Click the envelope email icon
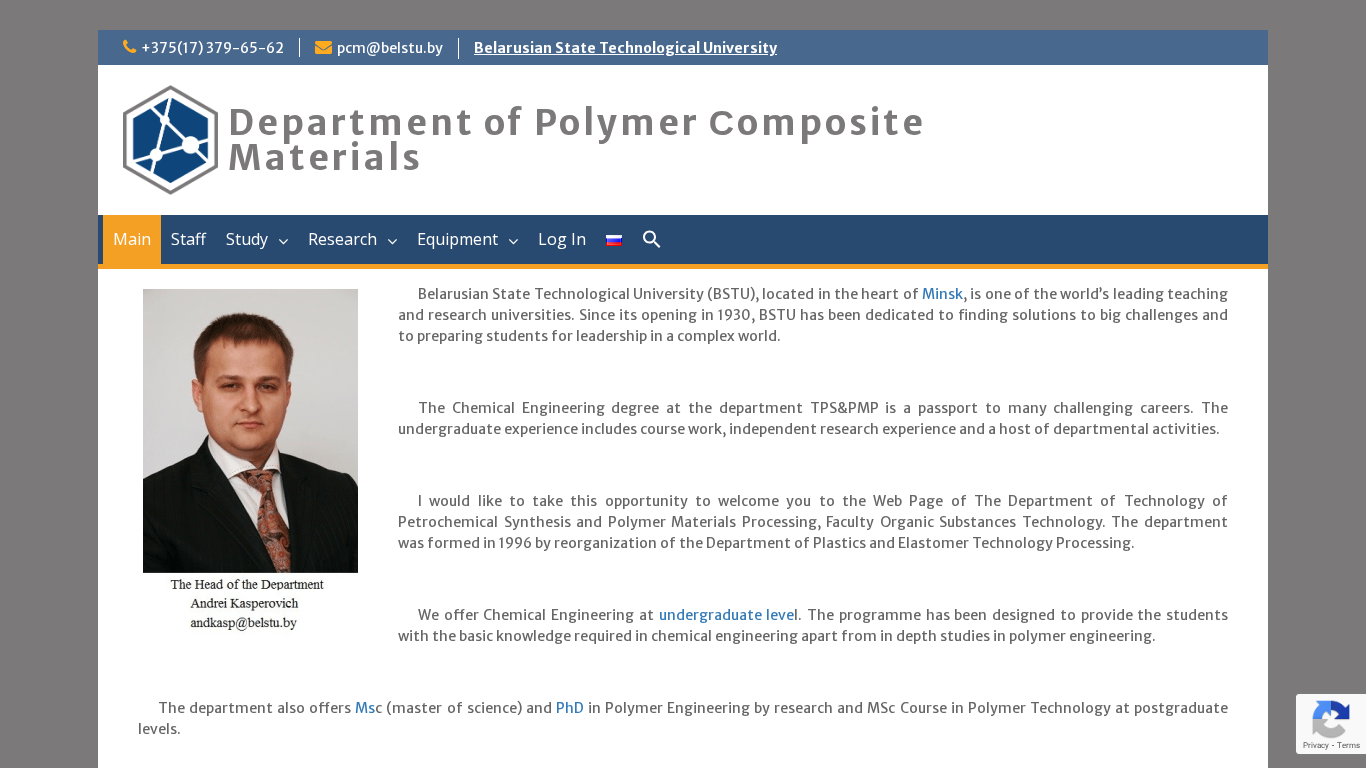Image resolution: width=1366 pixels, height=768 pixels. click(x=323, y=47)
